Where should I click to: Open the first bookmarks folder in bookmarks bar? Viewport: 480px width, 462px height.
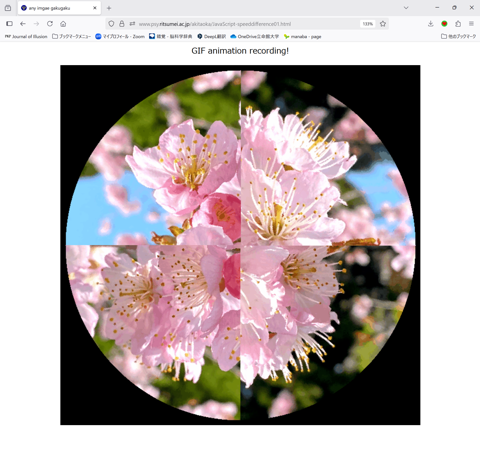71,37
